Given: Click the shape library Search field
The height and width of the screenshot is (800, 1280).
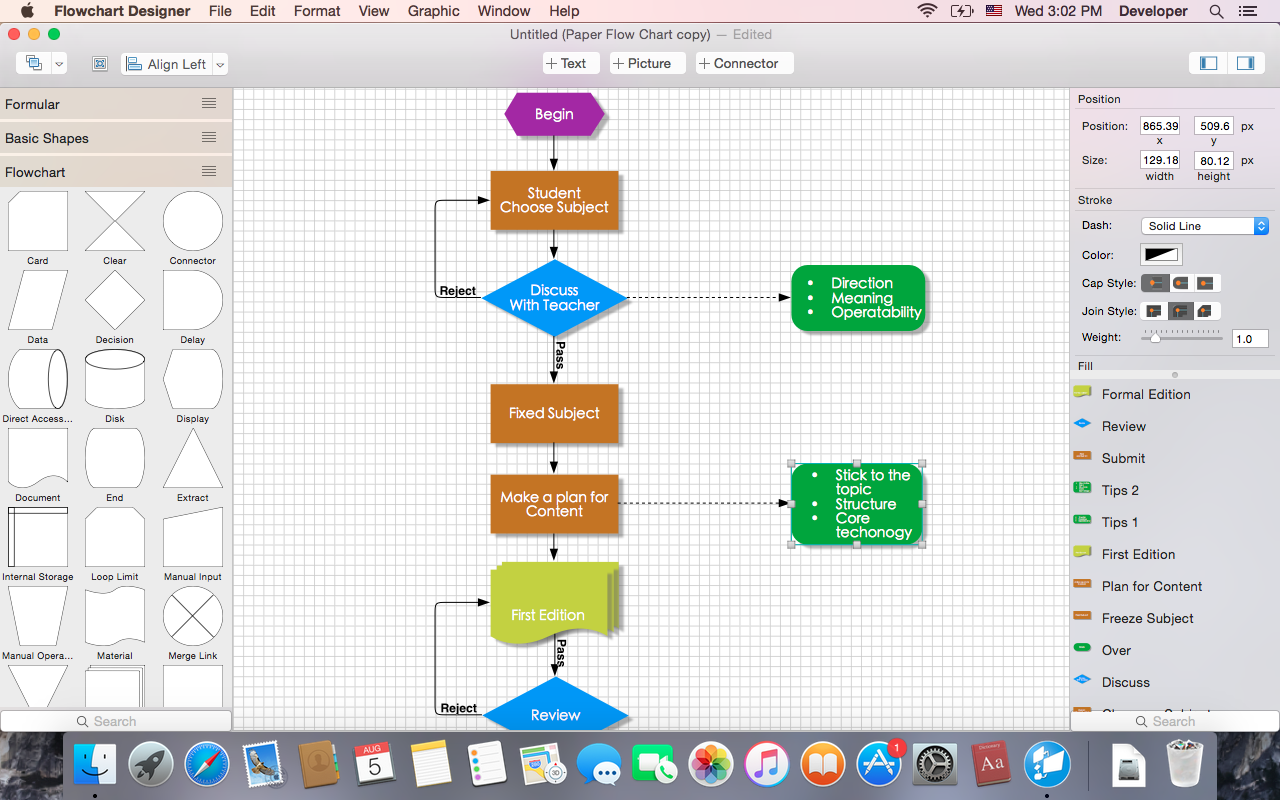Looking at the screenshot, I should [x=116, y=721].
